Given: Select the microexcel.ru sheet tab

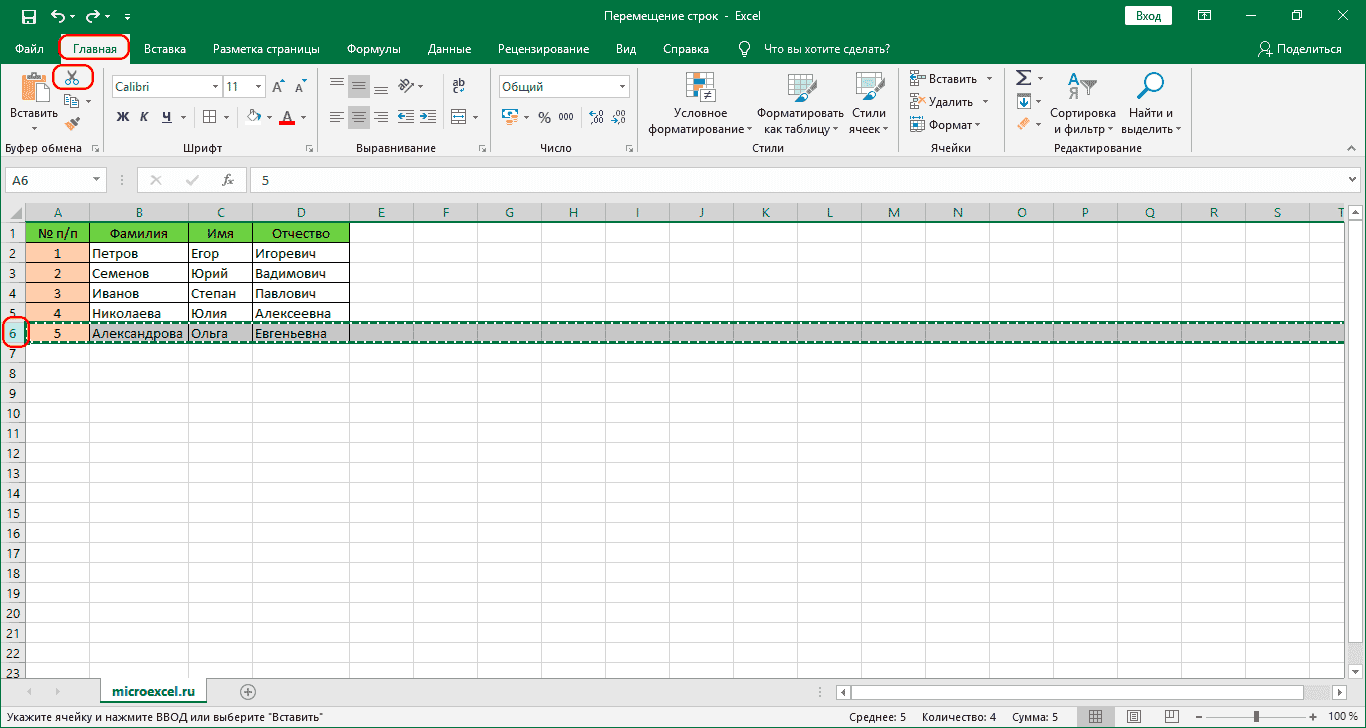Looking at the screenshot, I should (153, 691).
